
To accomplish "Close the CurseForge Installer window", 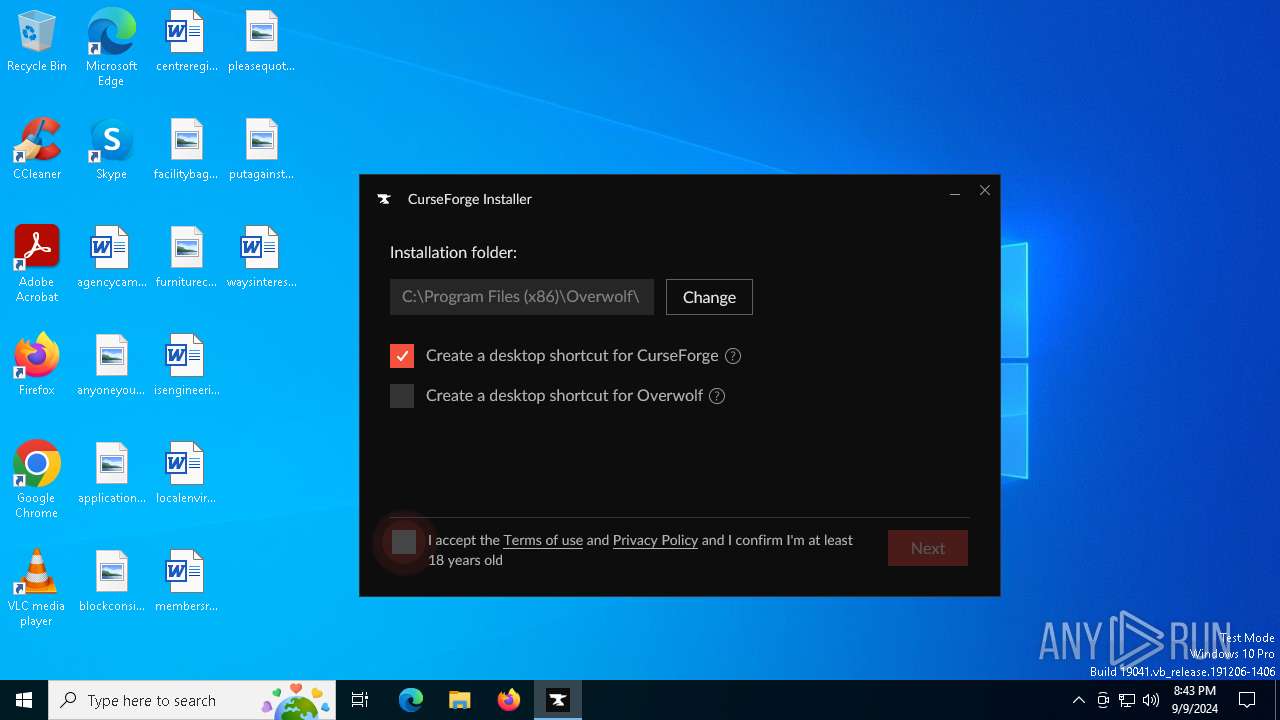I will pyautogui.click(x=985, y=190).
